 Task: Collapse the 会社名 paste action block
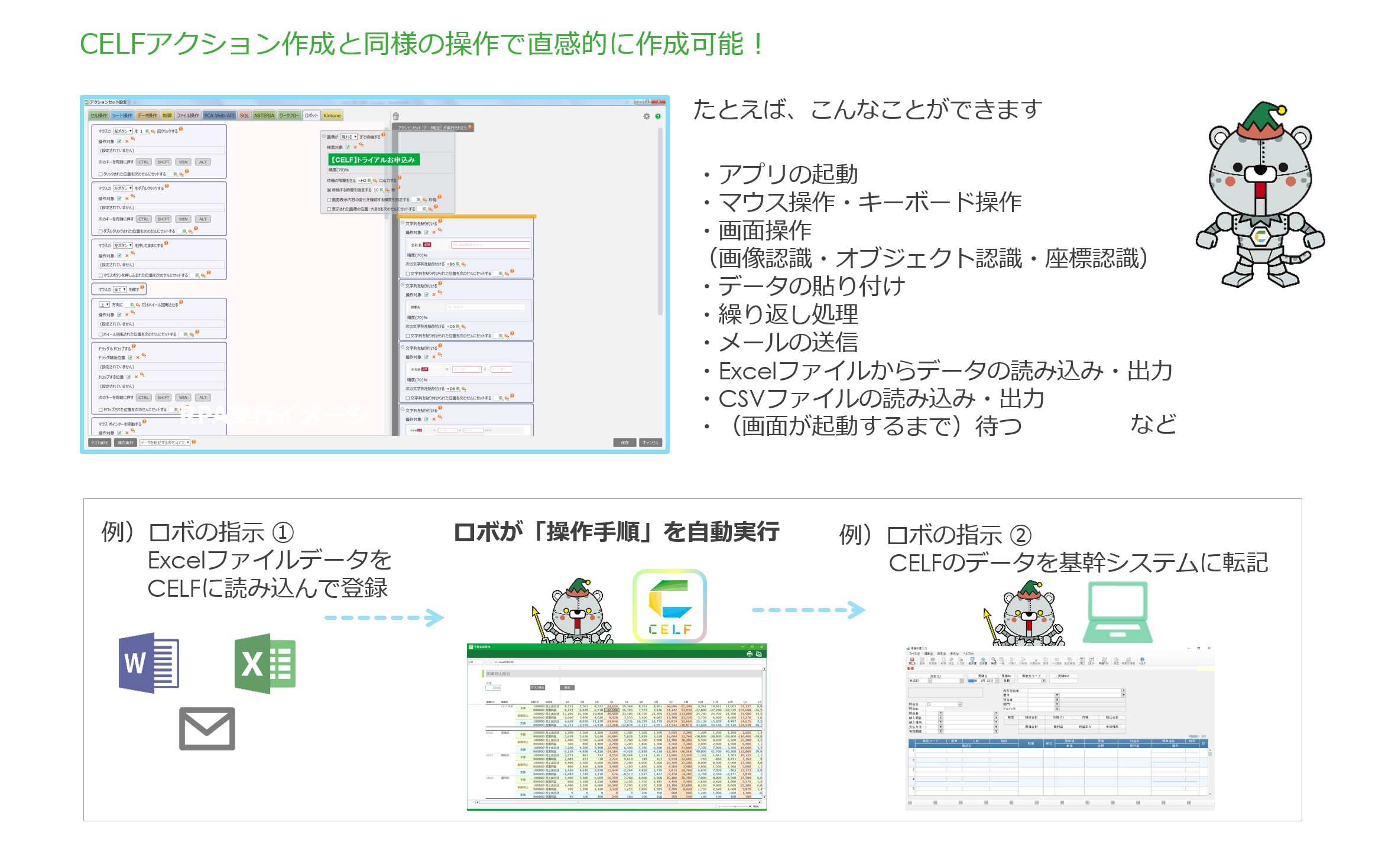[403, 223]
